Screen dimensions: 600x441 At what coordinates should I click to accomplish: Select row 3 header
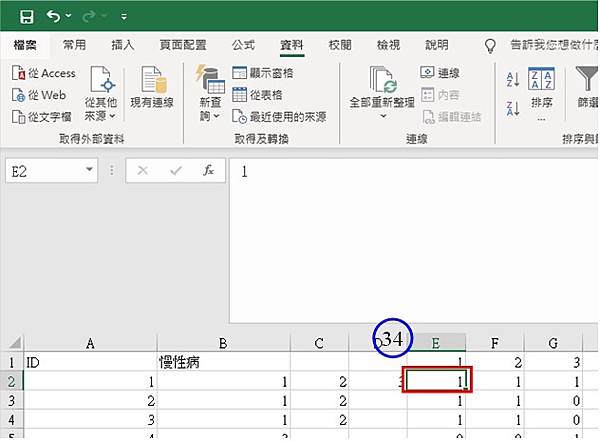point(12,400)
